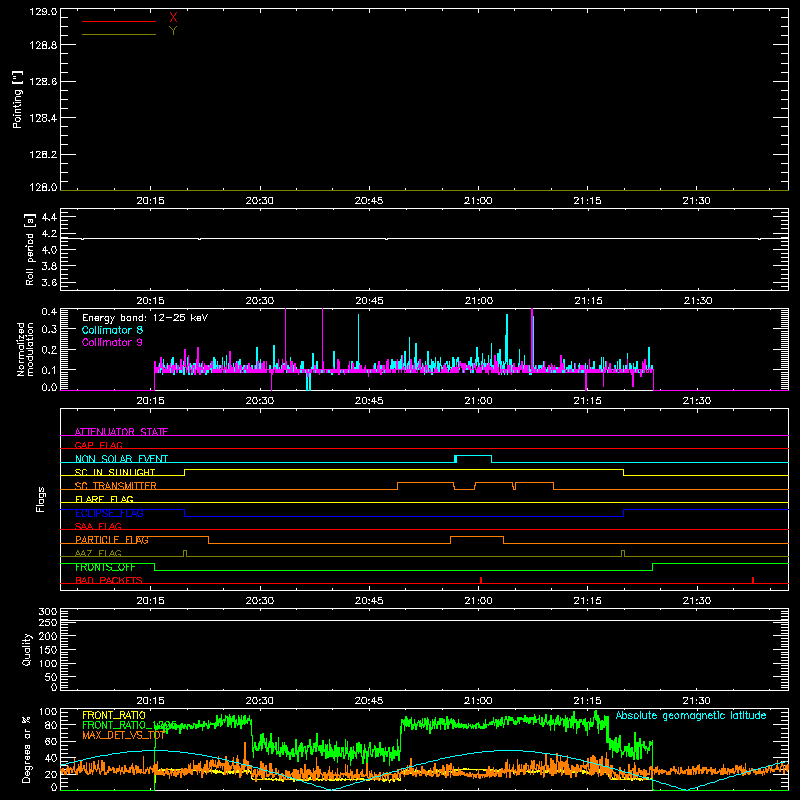This screenshot has width=800, height=800.
Task: Select the 'Energy band: 12-25 keV' annotation
Action: pos(145,318)
